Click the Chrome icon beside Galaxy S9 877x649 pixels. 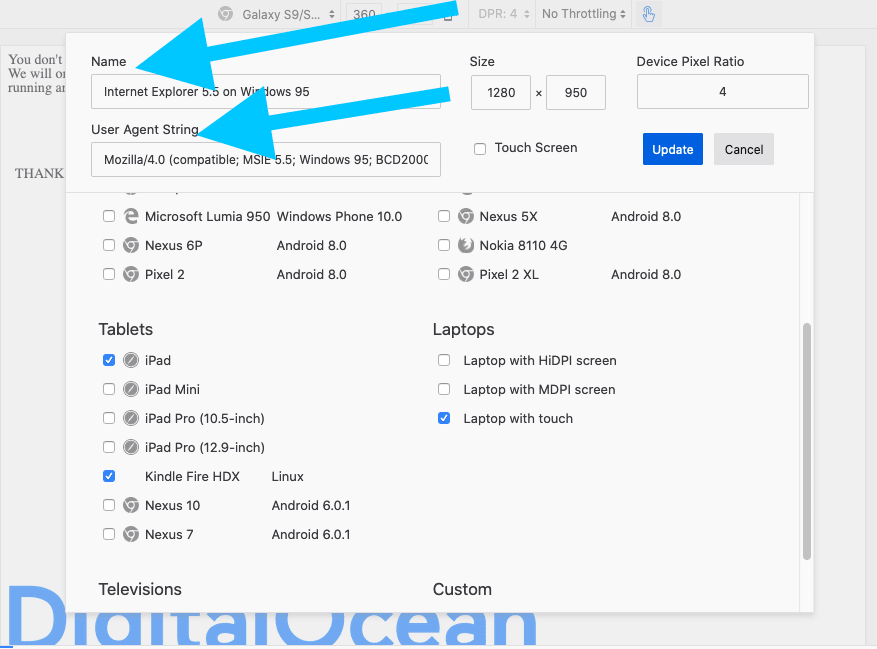click(x=225, y=14)
